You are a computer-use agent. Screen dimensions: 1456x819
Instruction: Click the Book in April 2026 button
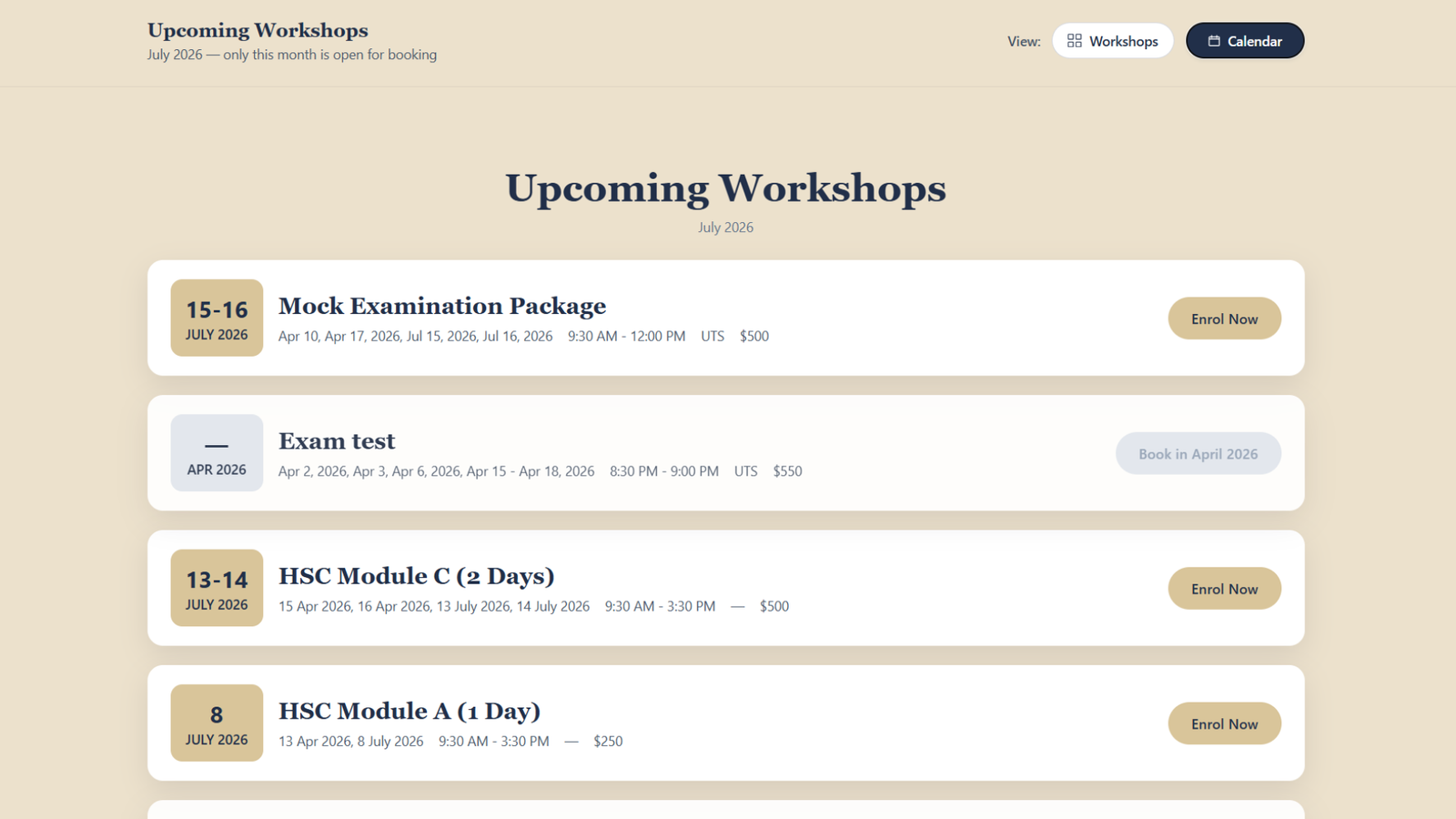(x=1198, y=454)
